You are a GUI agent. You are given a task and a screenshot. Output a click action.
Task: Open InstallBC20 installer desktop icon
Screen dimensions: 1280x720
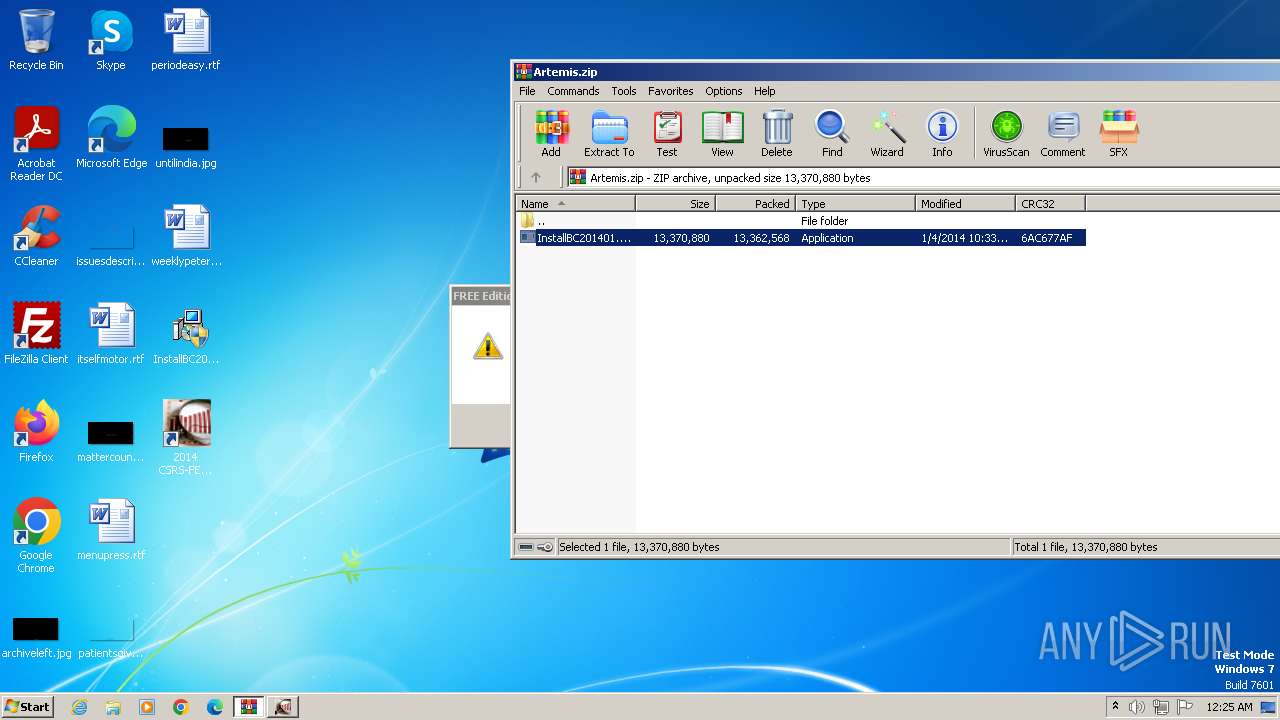[x=186, y=334]
